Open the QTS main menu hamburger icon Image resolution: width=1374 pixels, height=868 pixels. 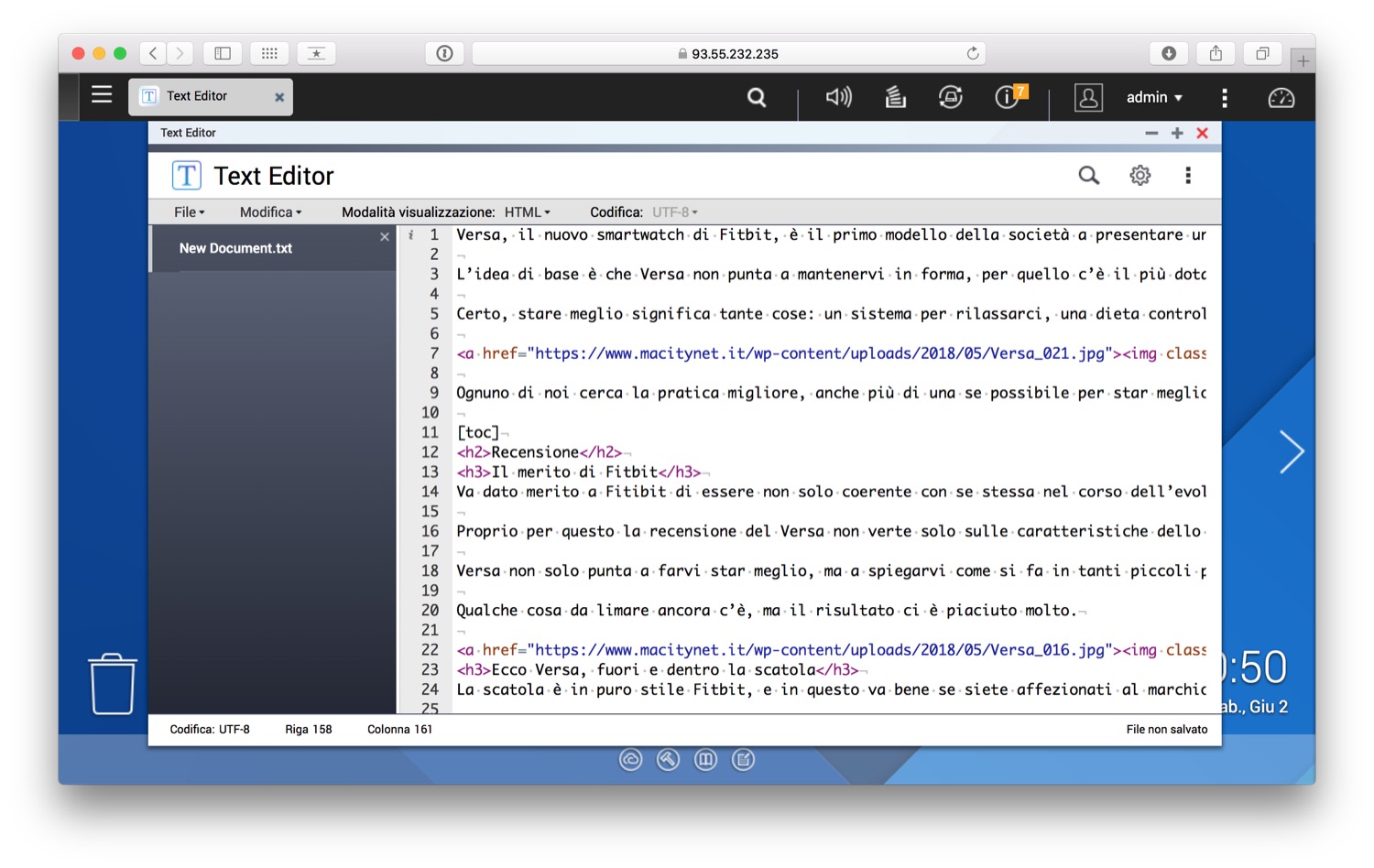click(x=102, y=95)
